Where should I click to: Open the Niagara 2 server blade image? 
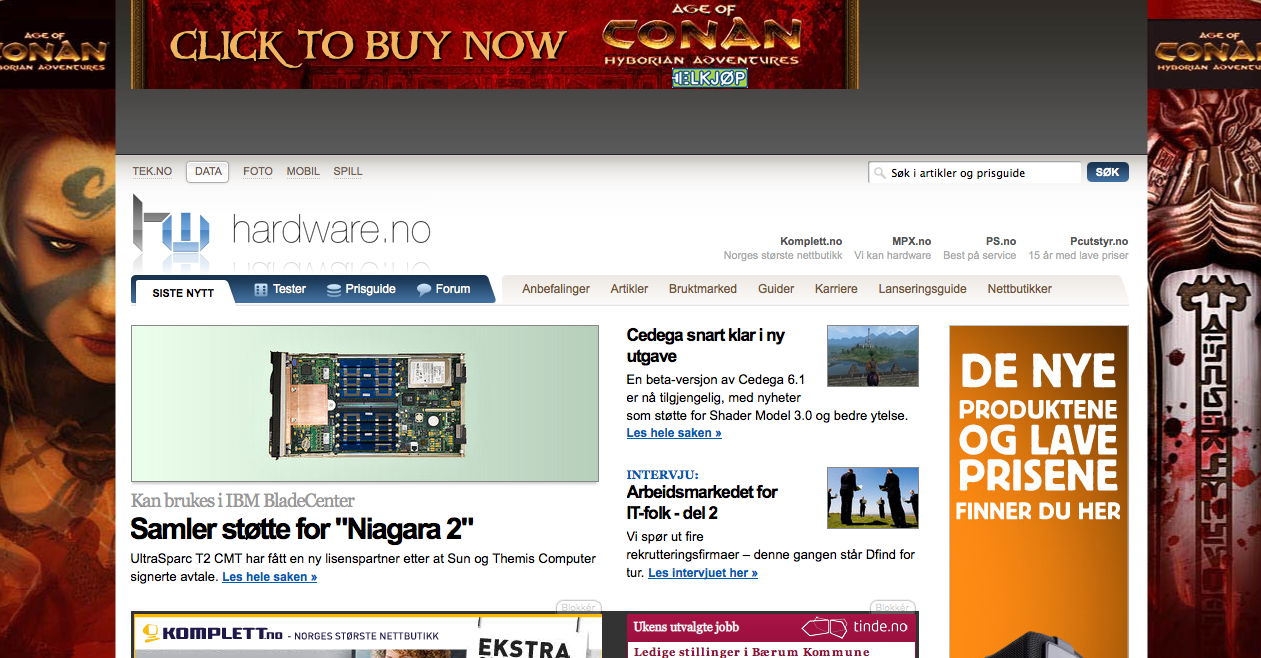tap(365, 404)
